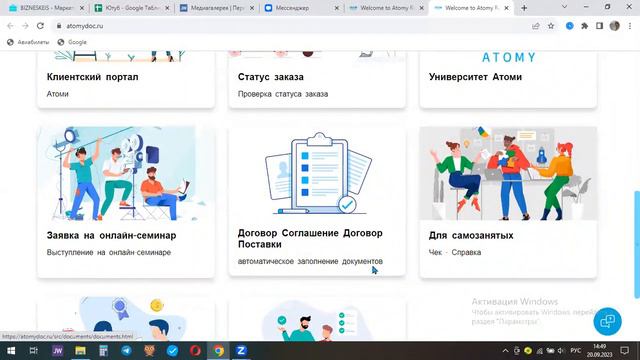Click the 'Чек · Справка' subtitle
This screenshot has width=640, height=360.
[x=455, y=252]
